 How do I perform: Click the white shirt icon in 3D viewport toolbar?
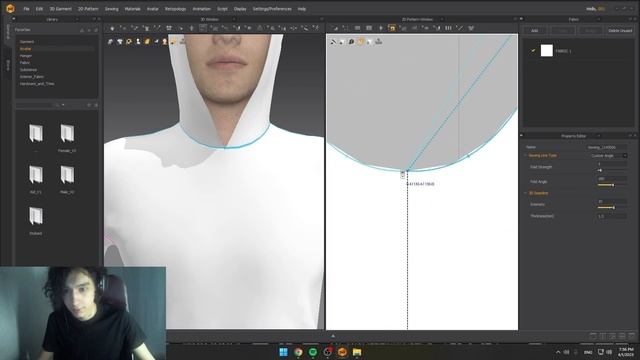(120, 42)
